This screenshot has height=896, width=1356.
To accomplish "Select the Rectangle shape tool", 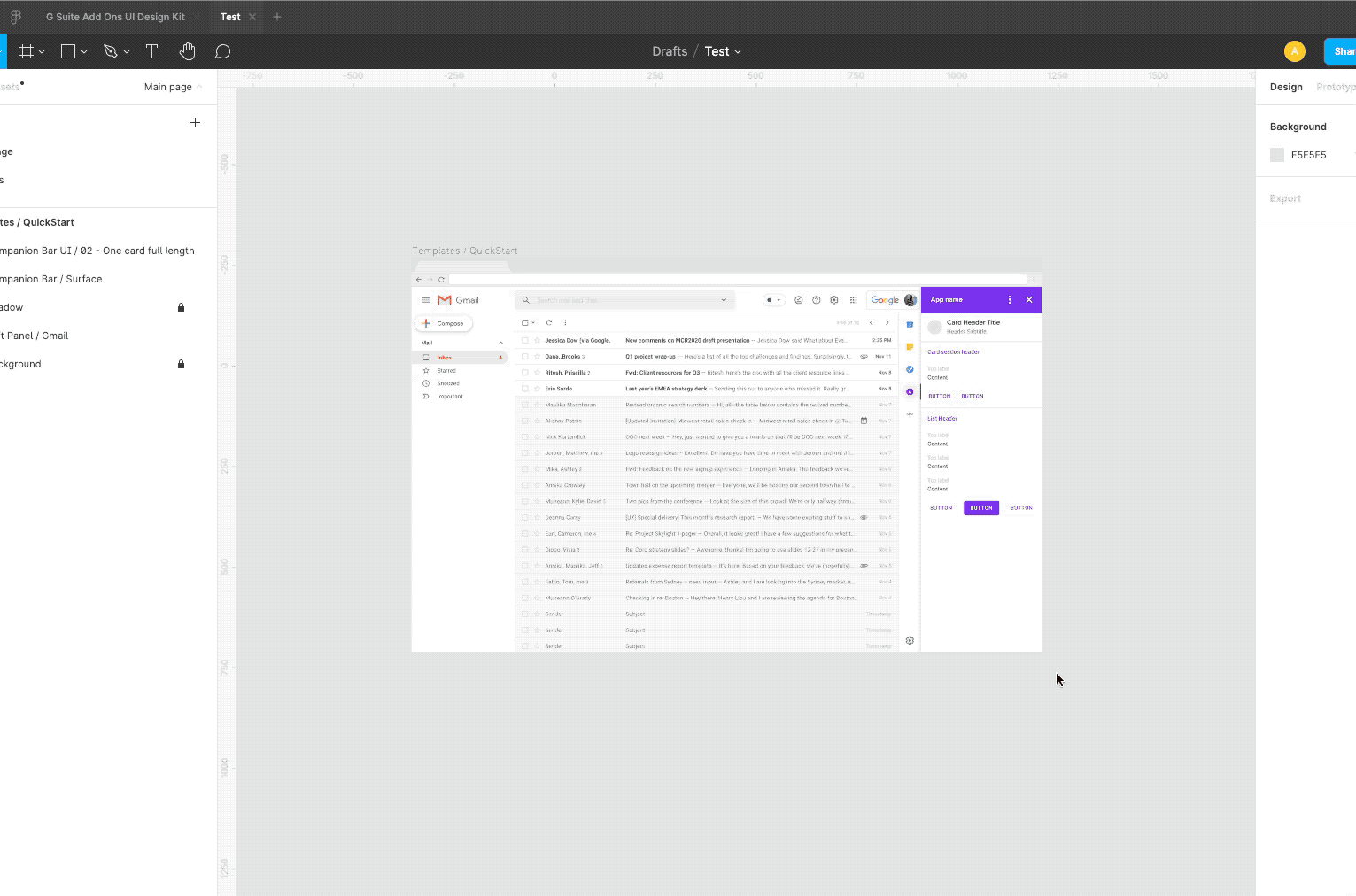I will coord(68,51).
